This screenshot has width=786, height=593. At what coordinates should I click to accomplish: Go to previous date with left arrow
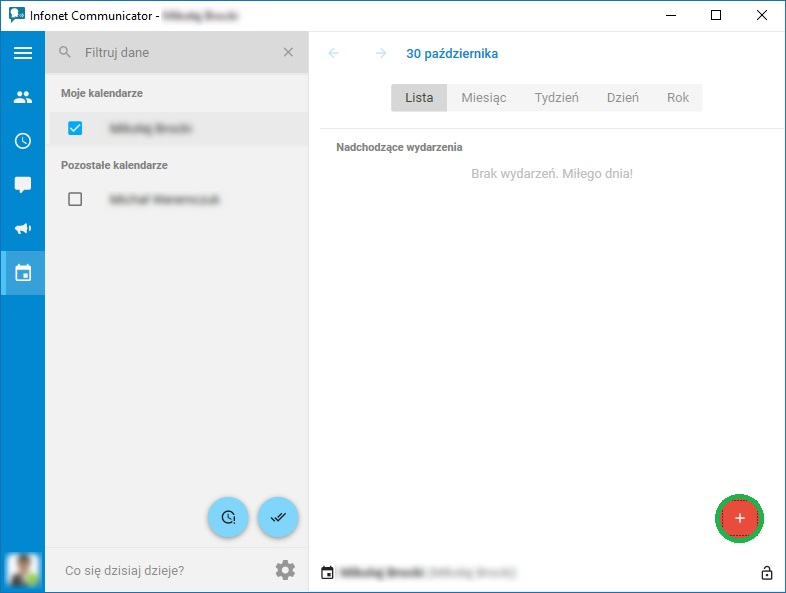(x=333, y=53)
